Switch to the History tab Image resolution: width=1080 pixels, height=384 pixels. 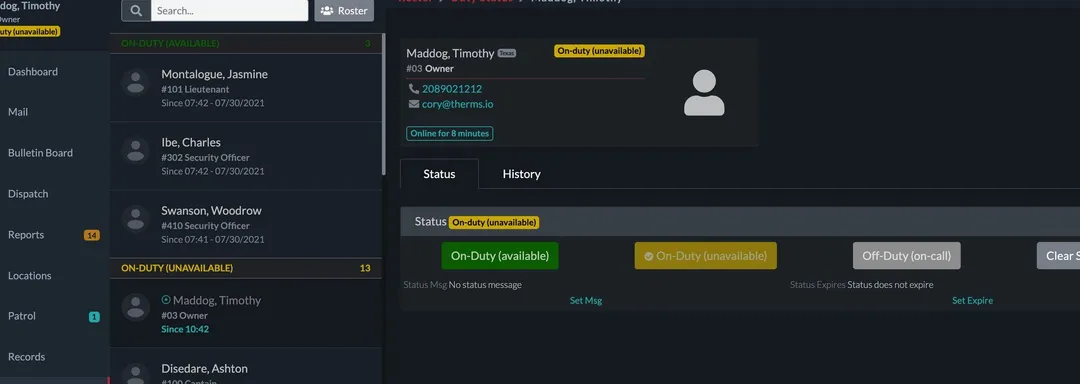coord(521,174)
